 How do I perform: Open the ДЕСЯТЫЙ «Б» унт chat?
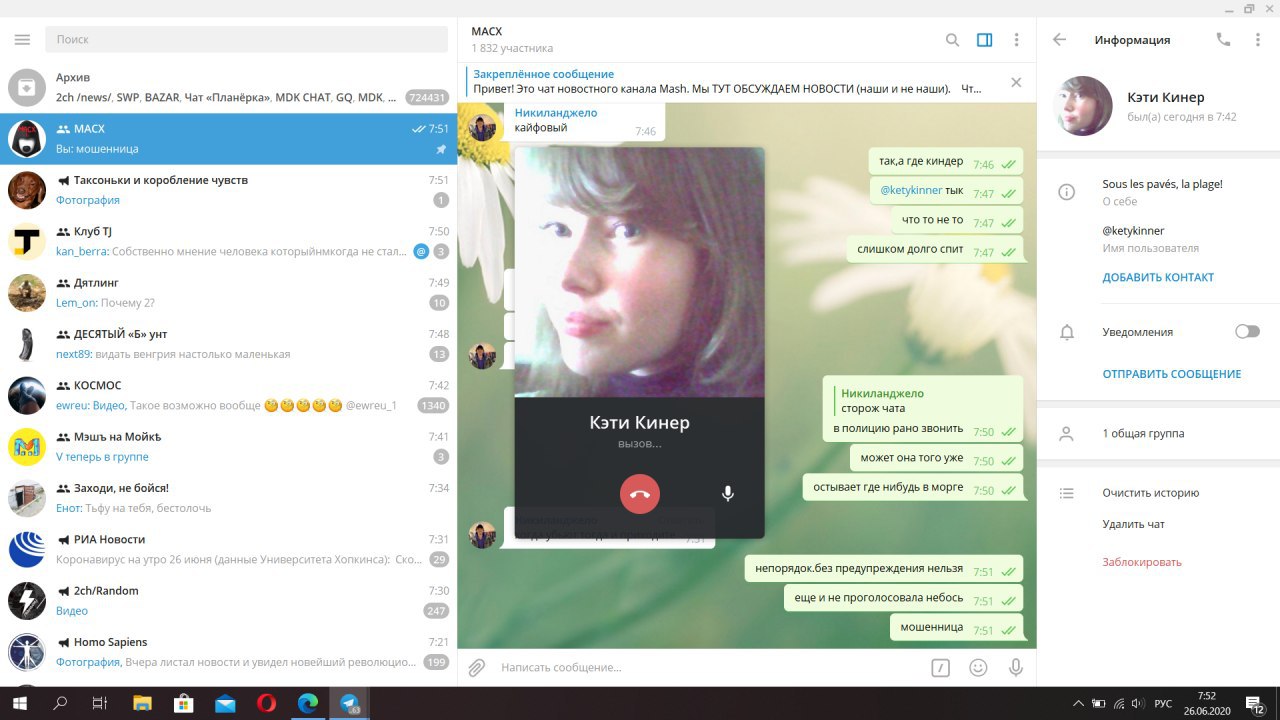pyautogui.click(x=228, y=344)
